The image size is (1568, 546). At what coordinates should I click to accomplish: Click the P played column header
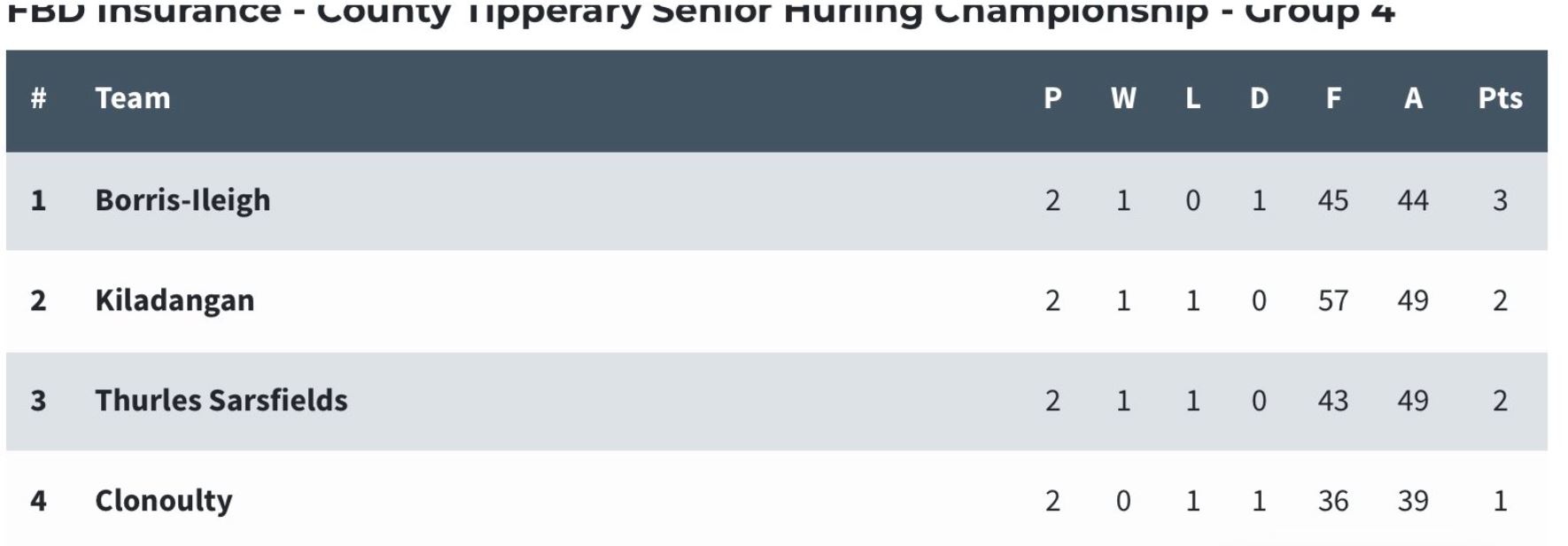(x=1052, y=98)
